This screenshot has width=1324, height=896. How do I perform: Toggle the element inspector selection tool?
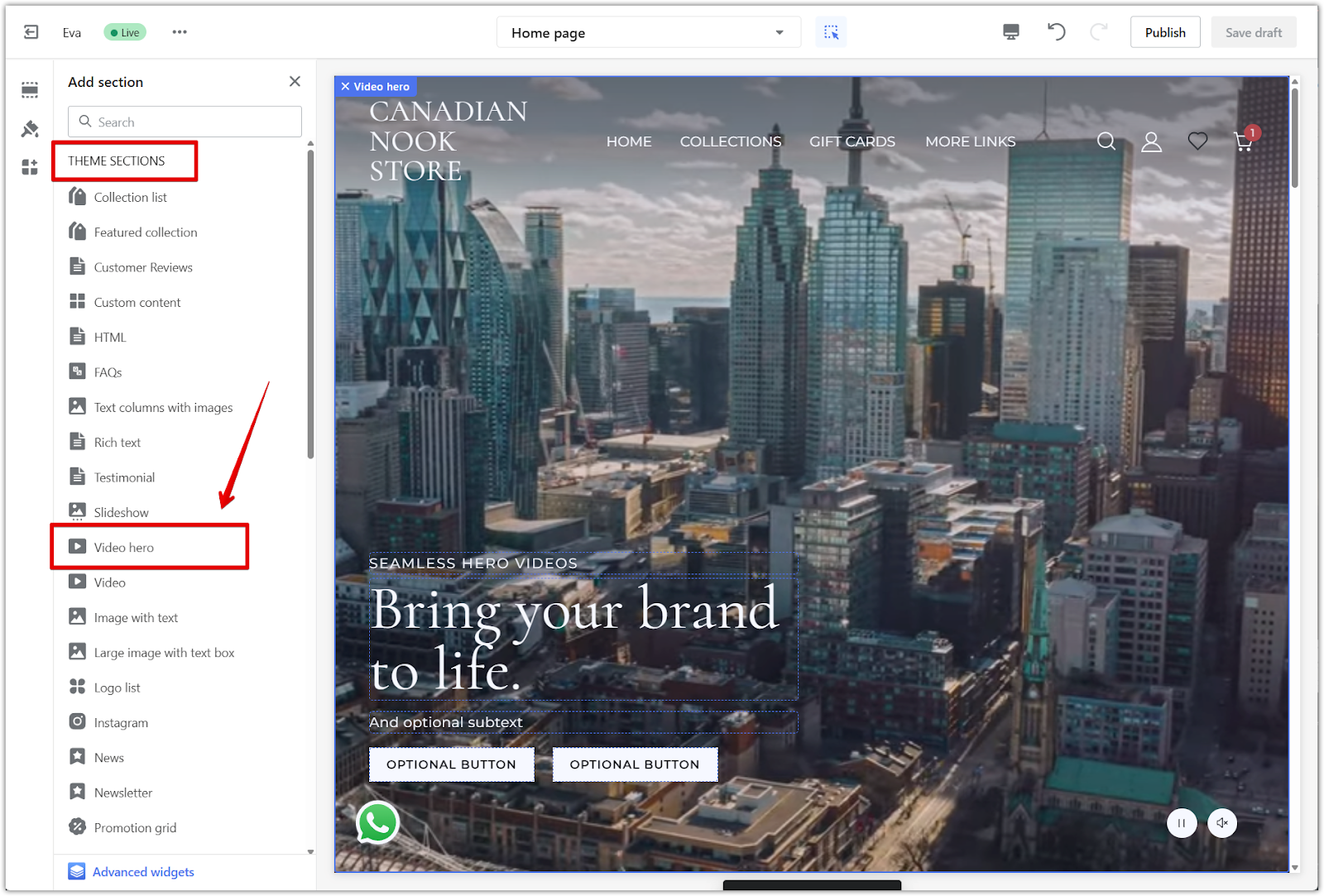[x=831, y=32]
